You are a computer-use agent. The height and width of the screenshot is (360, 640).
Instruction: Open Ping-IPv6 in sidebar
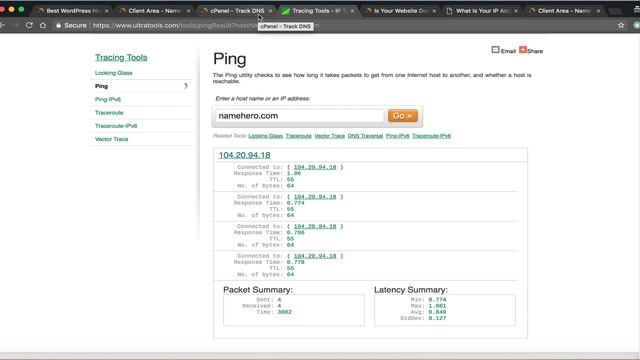pyautogui.click(x=108, y=100)
